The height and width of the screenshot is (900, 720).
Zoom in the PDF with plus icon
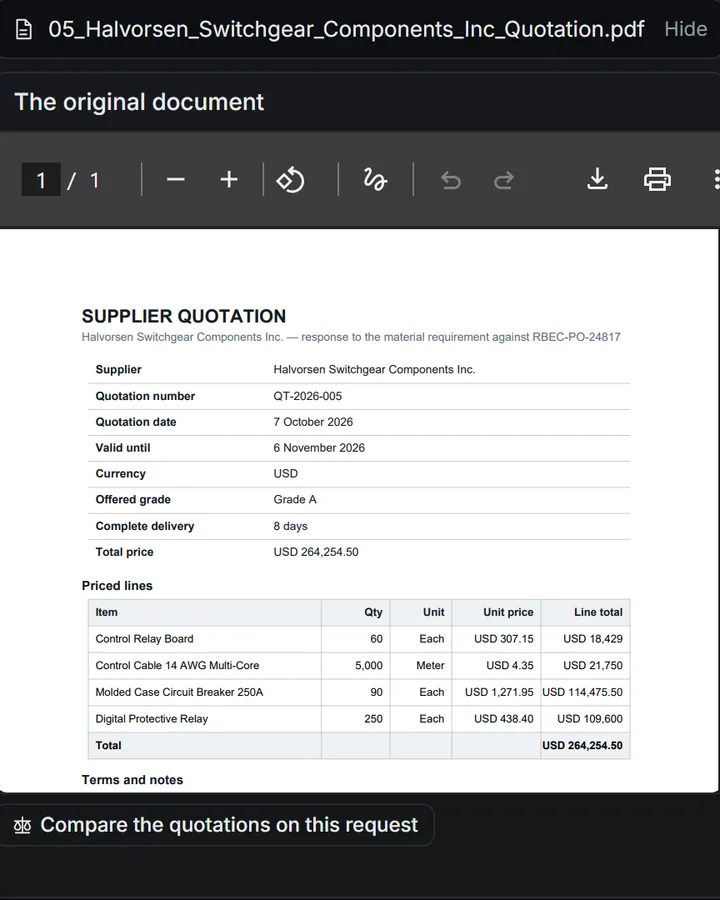pyautogui.click(x=229, y=180)
